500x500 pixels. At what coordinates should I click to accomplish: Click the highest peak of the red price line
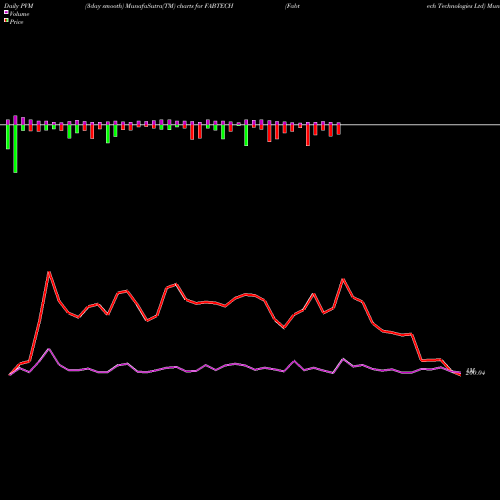[x=49, y=273]
